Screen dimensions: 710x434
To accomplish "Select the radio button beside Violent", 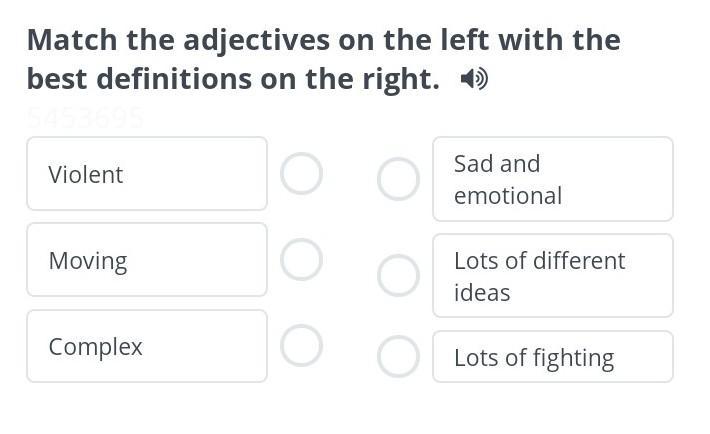I will tap(301, 174).
